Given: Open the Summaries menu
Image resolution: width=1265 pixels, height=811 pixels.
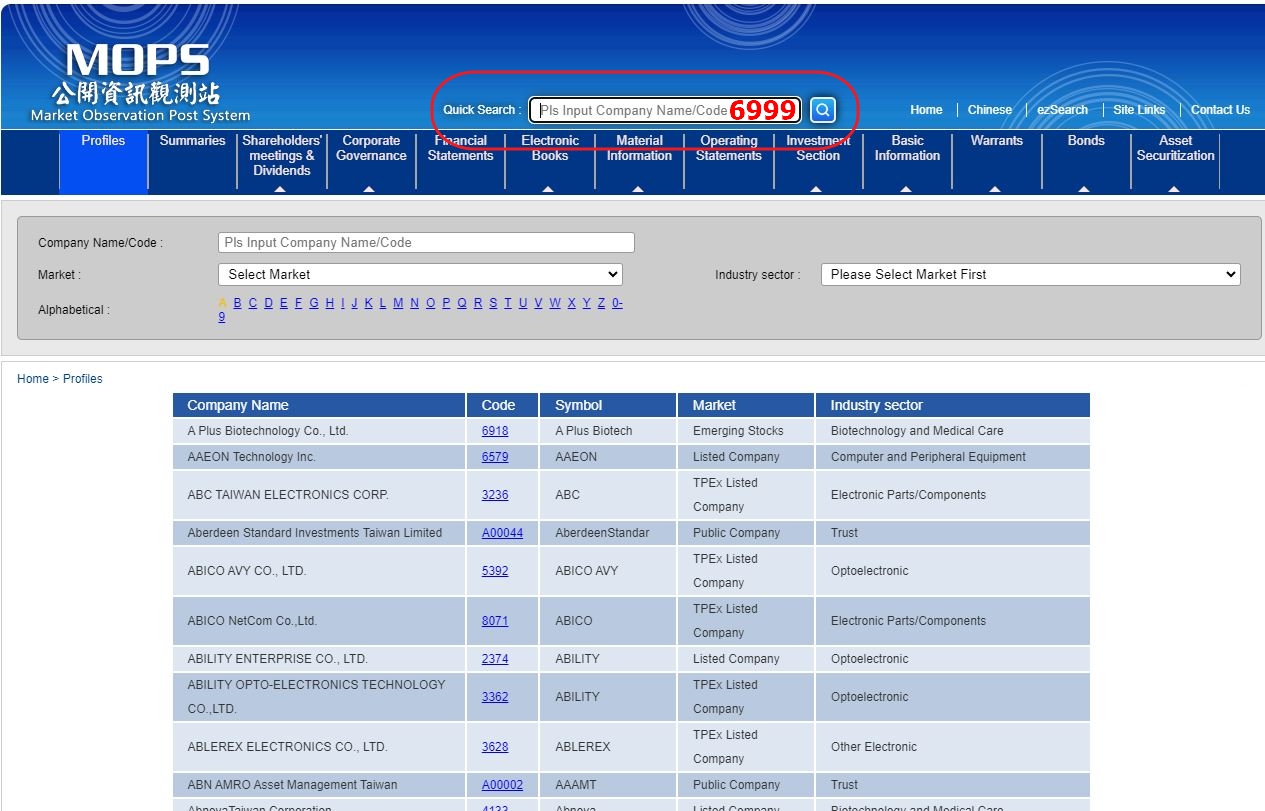Looking at the screenshot, I should [193, 141].
